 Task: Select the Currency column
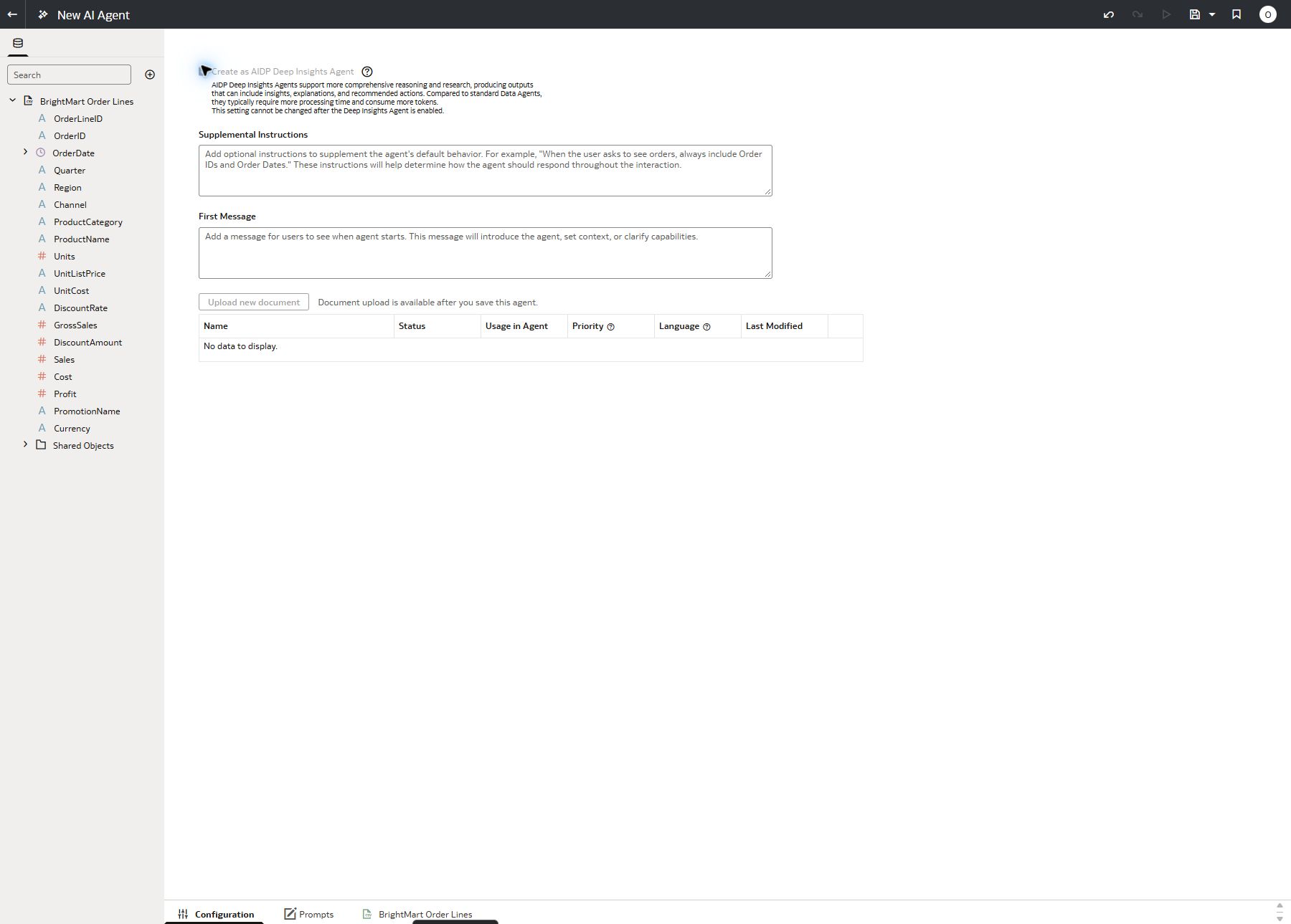click(x=72, y=429)
